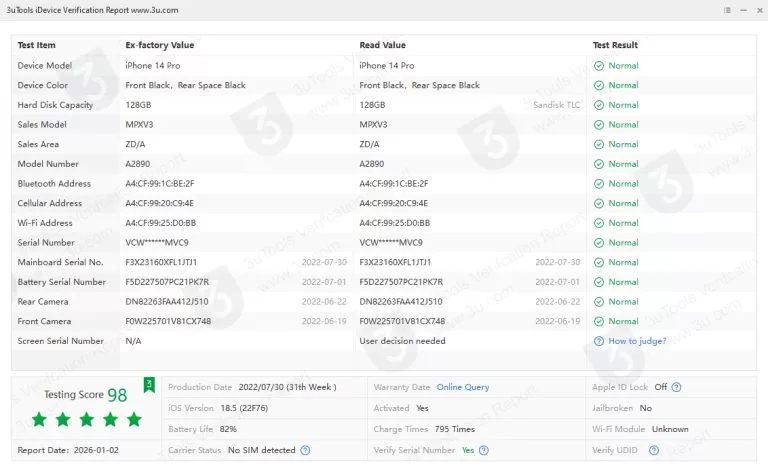Click help icon beside Verify Serial Number Yes
Image resolution: width=768 pixels, height=468 pixels.
(484, 450)
